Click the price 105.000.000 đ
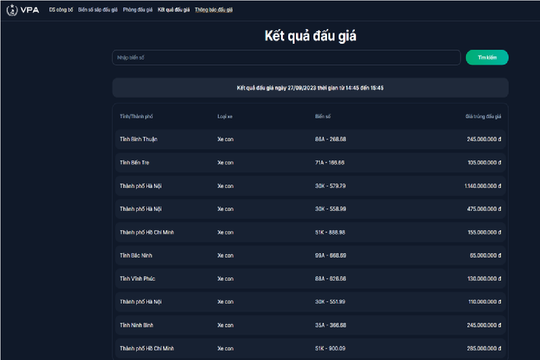This screenshot has width=540, height=360. [x=484, y=163]
